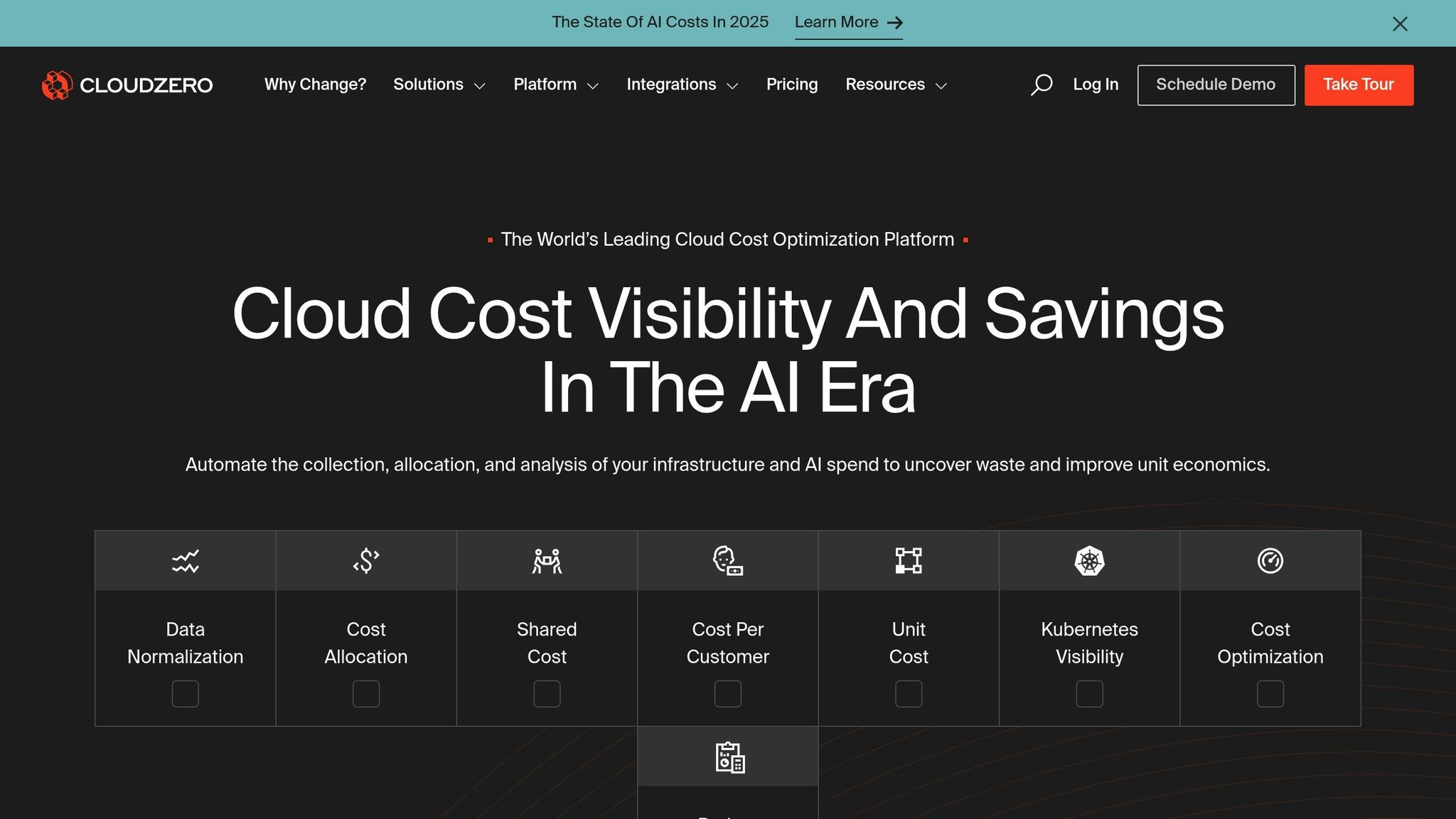Click the "Cost Optimization" card label
This screenshot has height=819, width=1456.
[x=1270, y=643]
